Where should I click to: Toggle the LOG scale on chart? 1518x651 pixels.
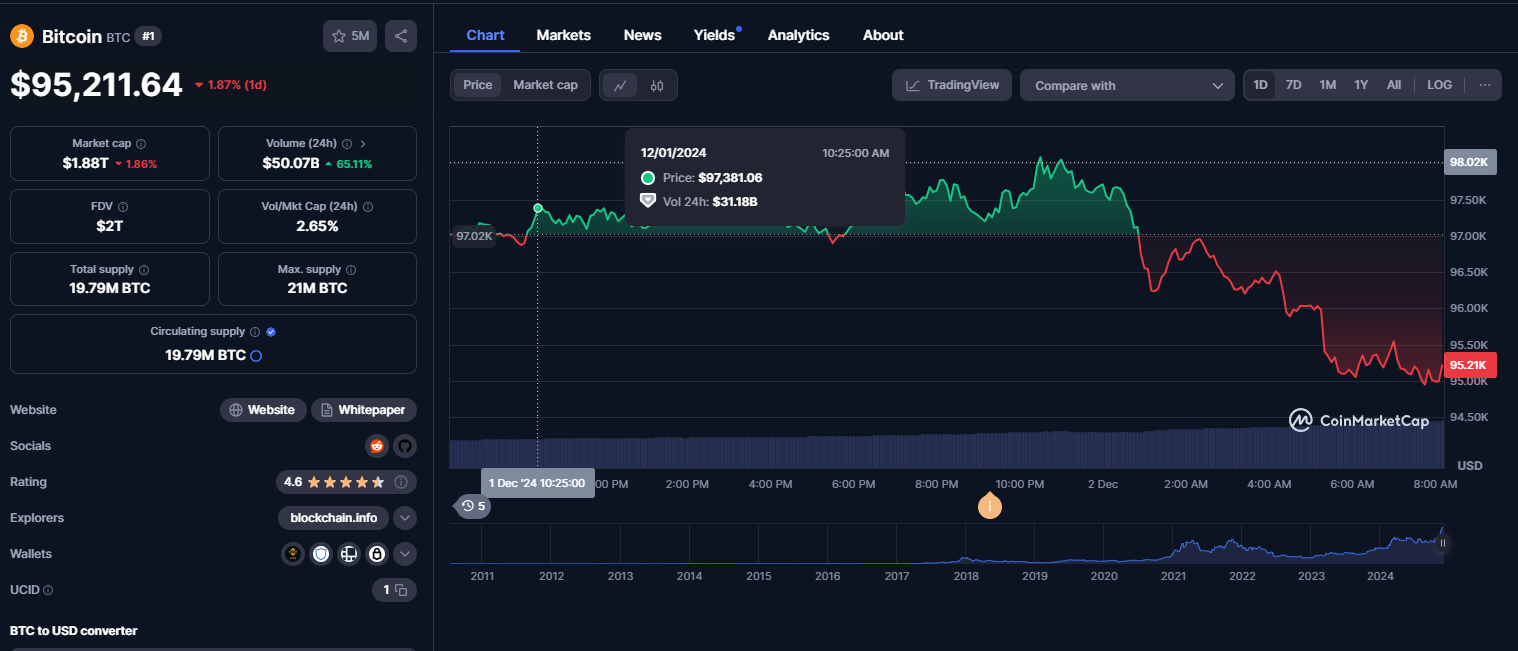tap(1439, 85)
